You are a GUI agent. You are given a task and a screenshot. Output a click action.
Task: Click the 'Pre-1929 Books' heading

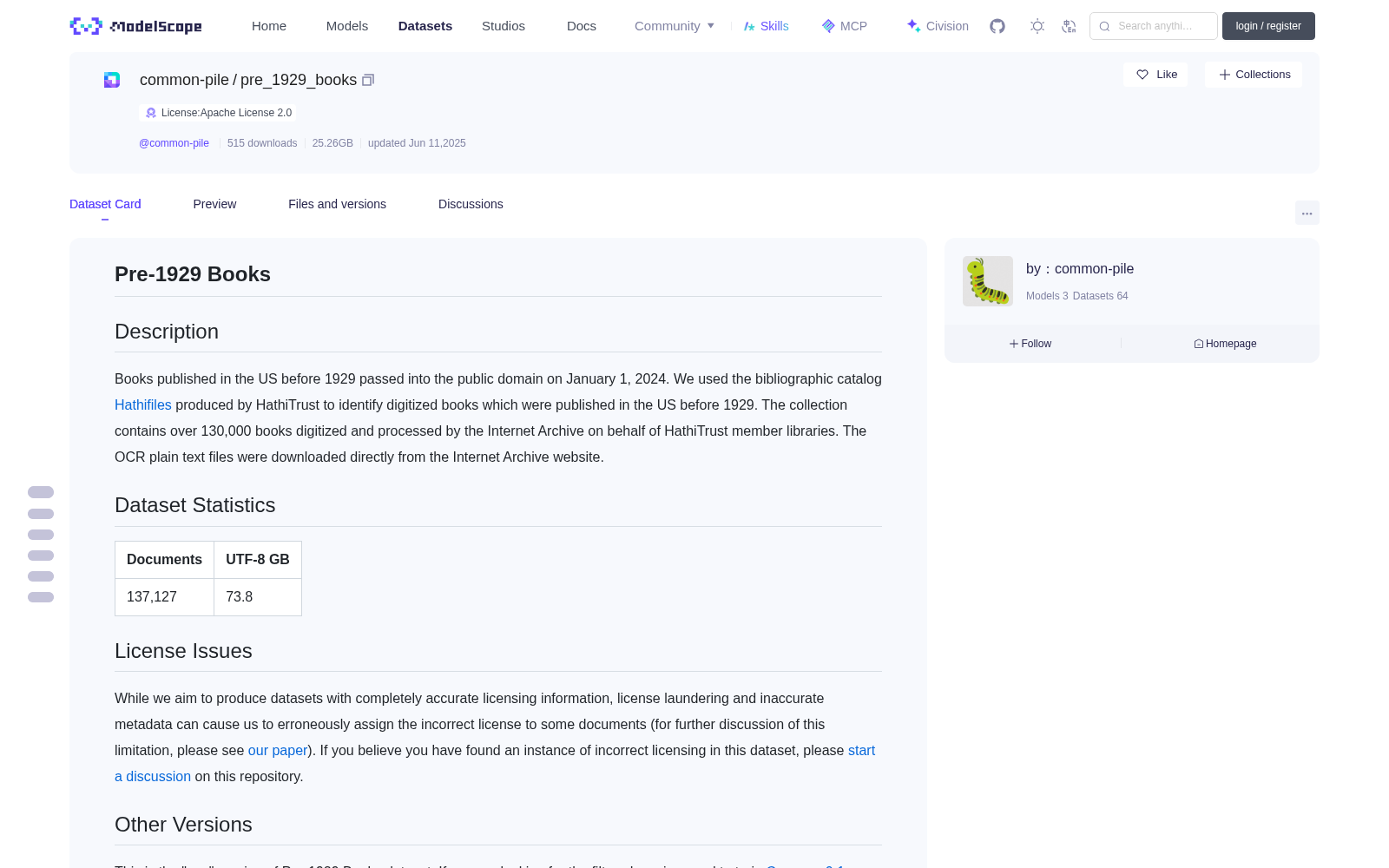tap(193, 274)
